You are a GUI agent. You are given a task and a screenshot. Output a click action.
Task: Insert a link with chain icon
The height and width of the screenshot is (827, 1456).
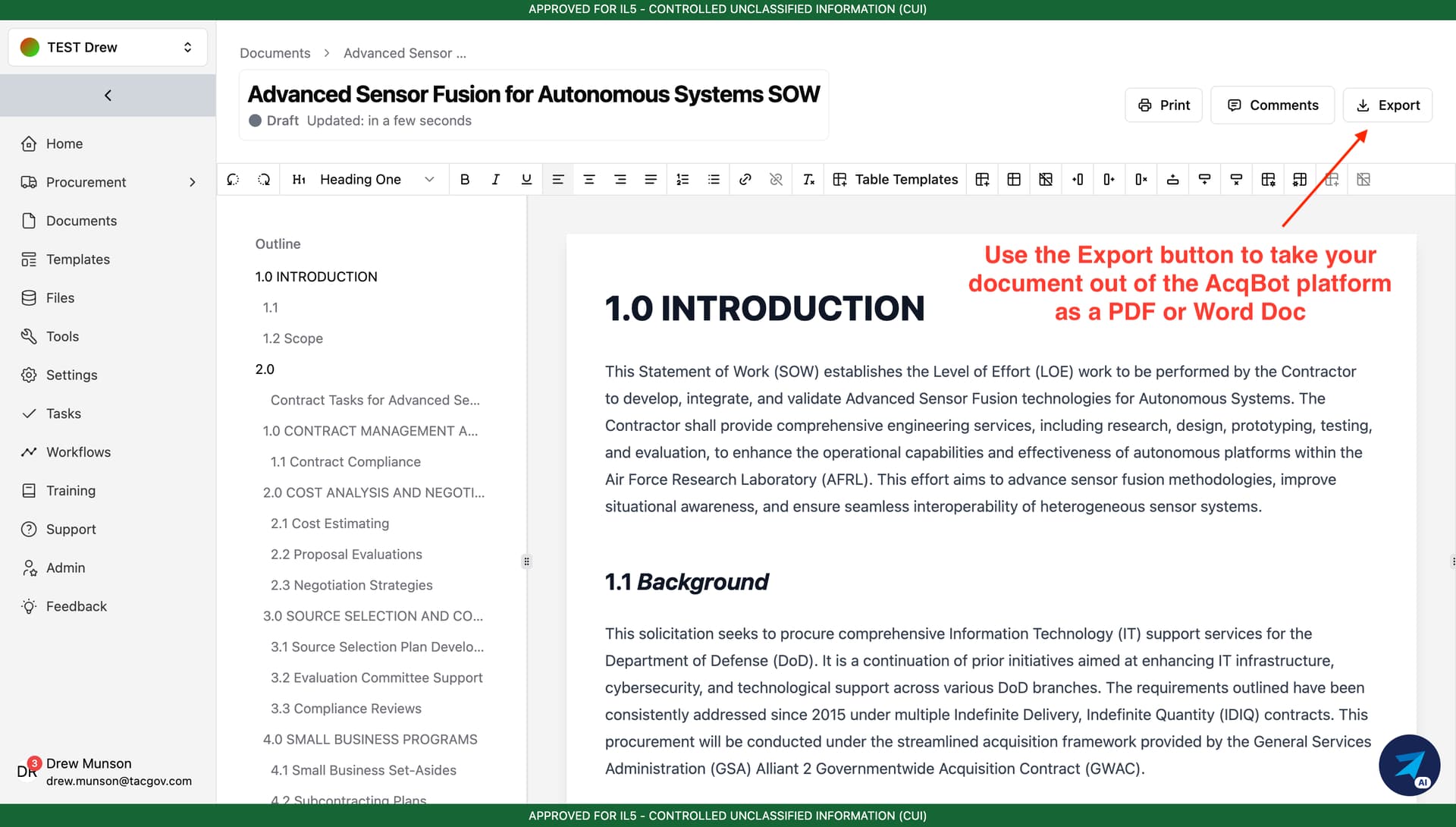745,180
